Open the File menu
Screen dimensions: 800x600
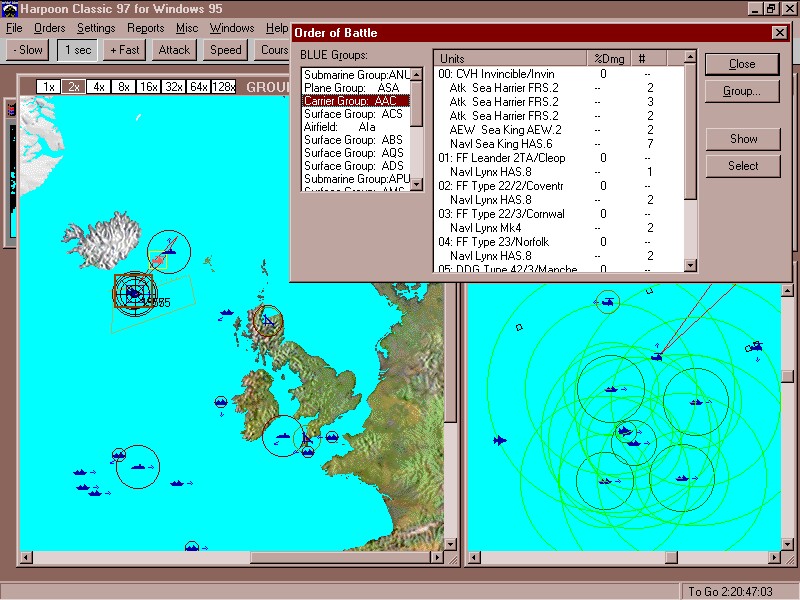[14, 28]
